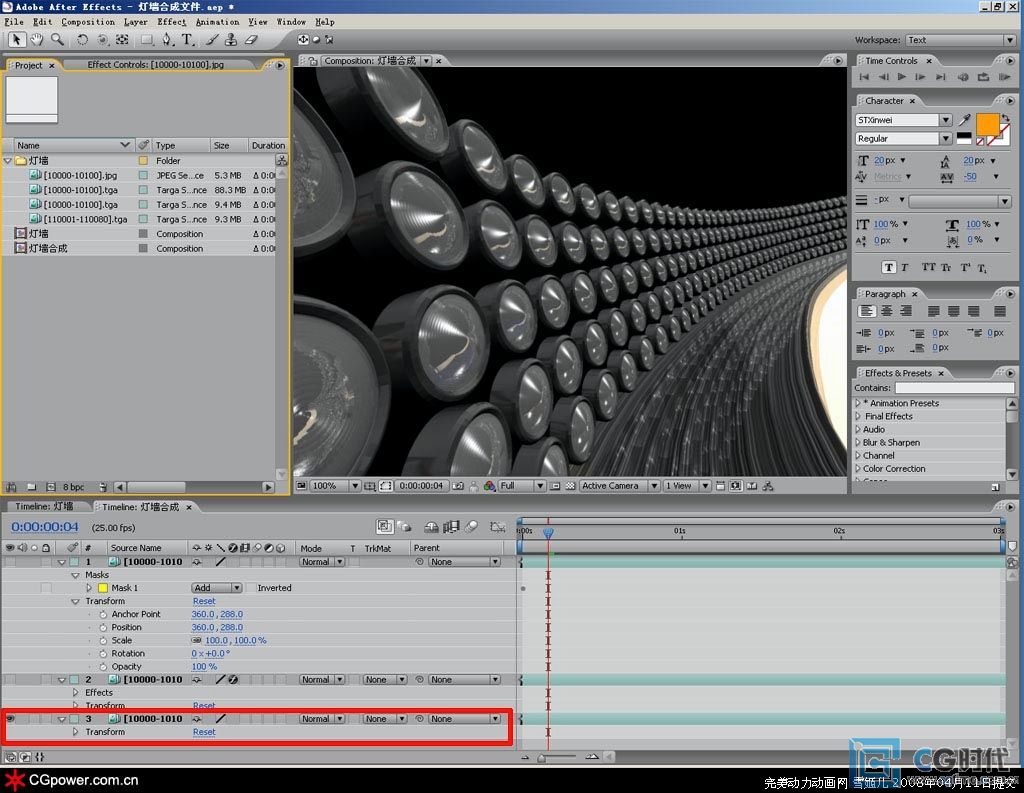Open the composition flowchart view icon
Screen dimensions: 1024x793
pos(768,486)
